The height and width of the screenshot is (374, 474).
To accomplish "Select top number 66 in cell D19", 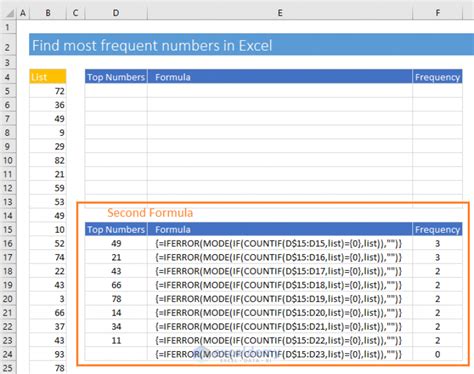I will click(116, 285).
